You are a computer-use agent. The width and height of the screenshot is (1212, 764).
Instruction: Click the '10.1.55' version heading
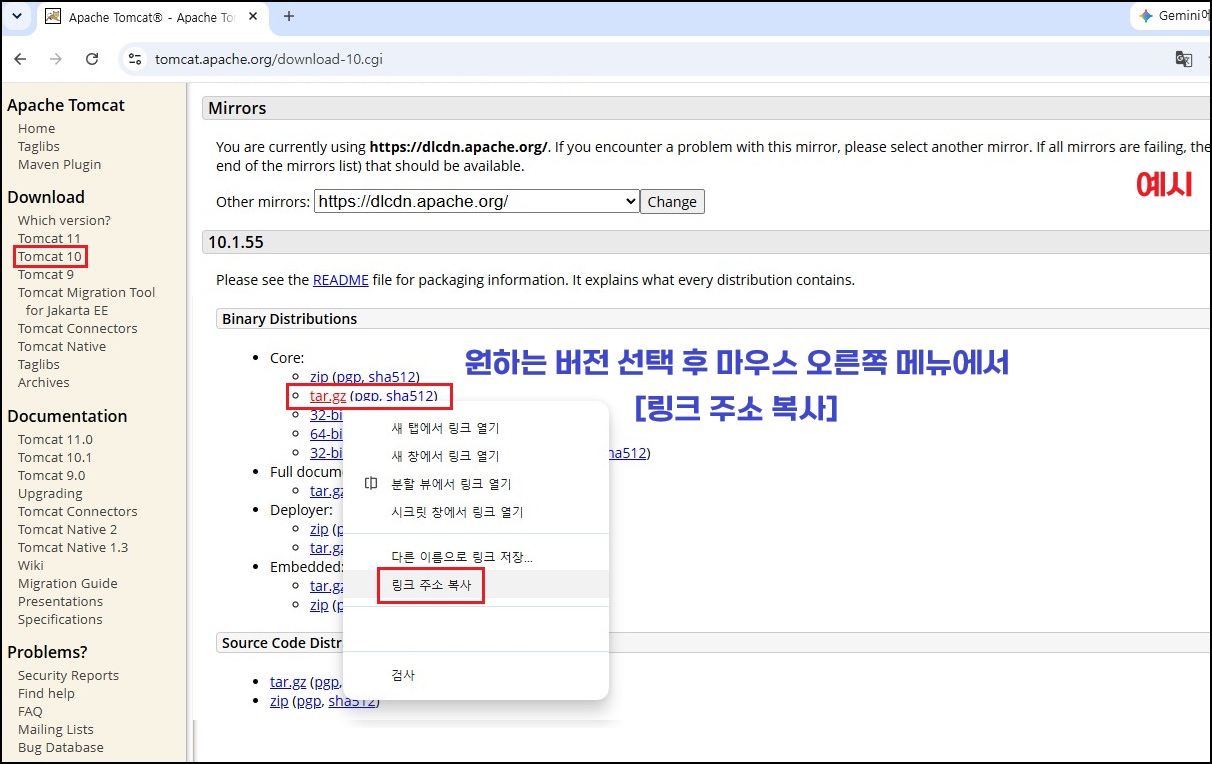[x=235, y=242]
